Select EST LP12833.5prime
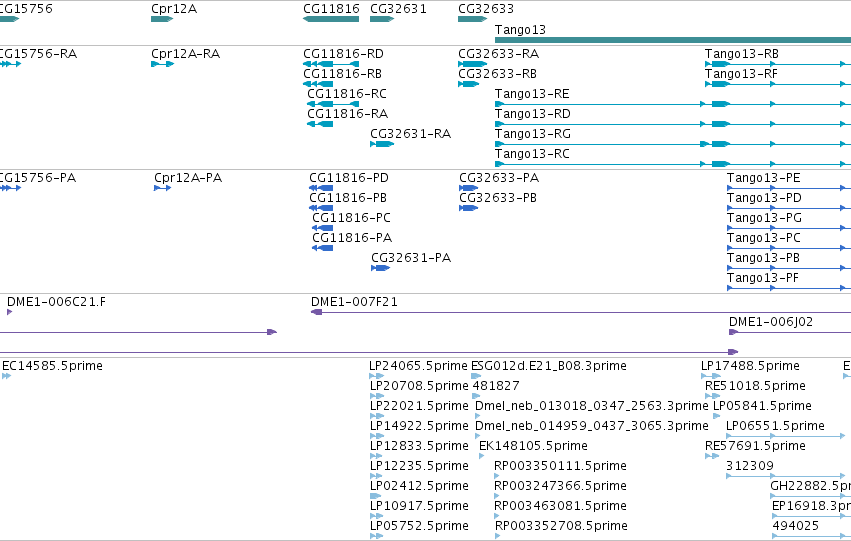 click(x=419, y=447)
